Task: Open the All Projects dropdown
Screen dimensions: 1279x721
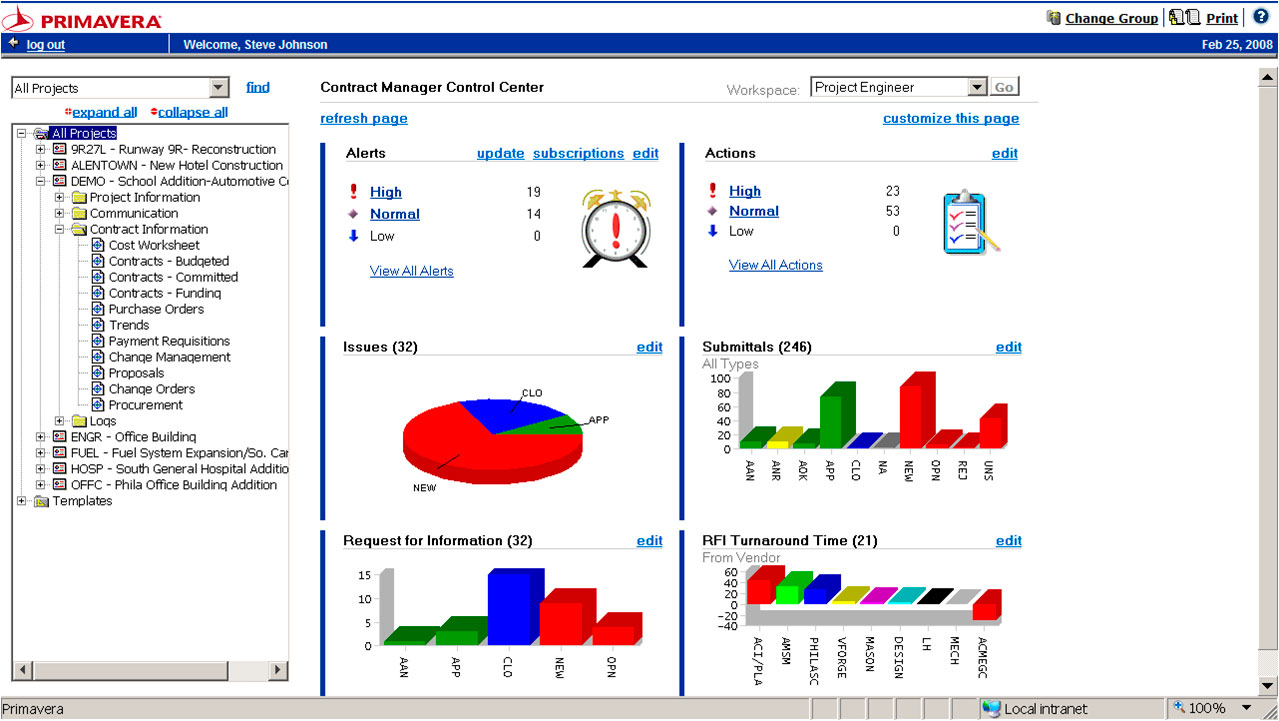Action: [x=219, y=88]
